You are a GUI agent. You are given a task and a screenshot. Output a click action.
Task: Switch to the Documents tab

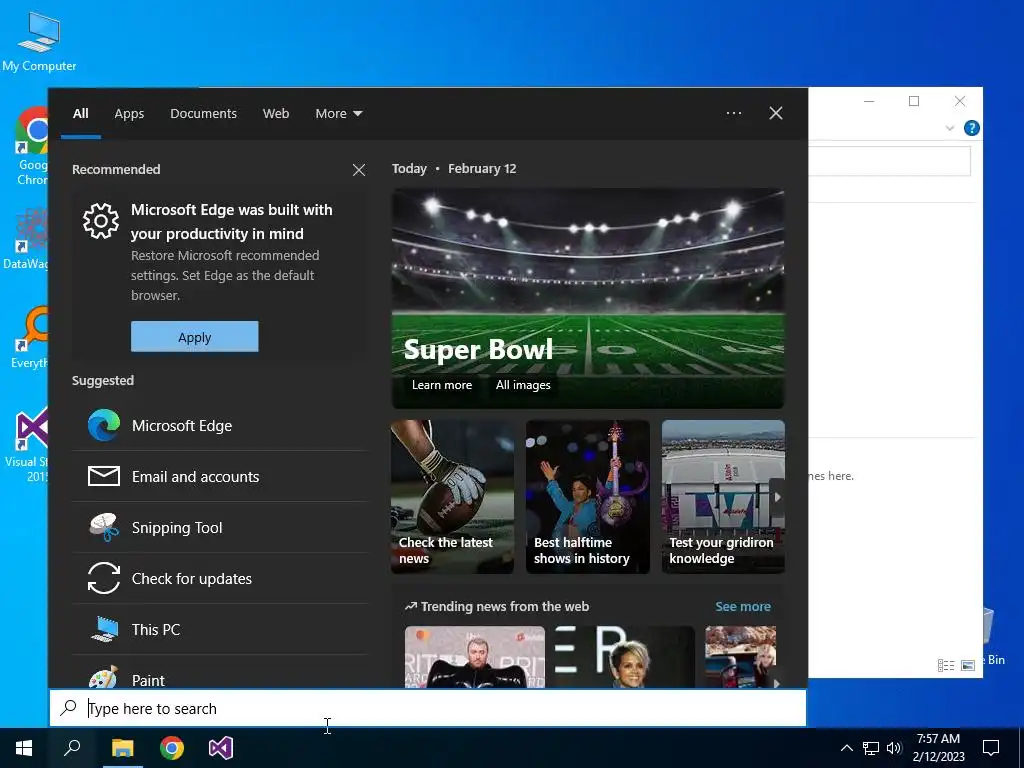point(203,114)
